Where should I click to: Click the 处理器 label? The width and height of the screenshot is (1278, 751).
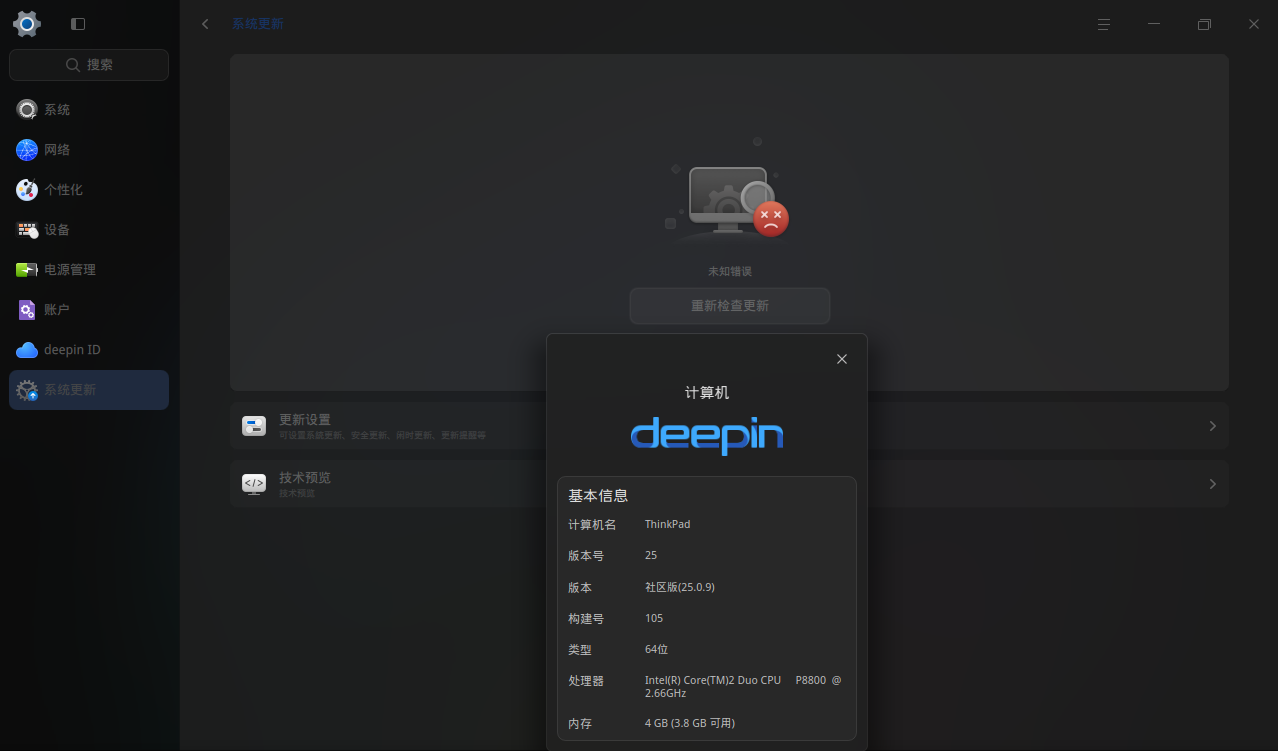[586, 680]
